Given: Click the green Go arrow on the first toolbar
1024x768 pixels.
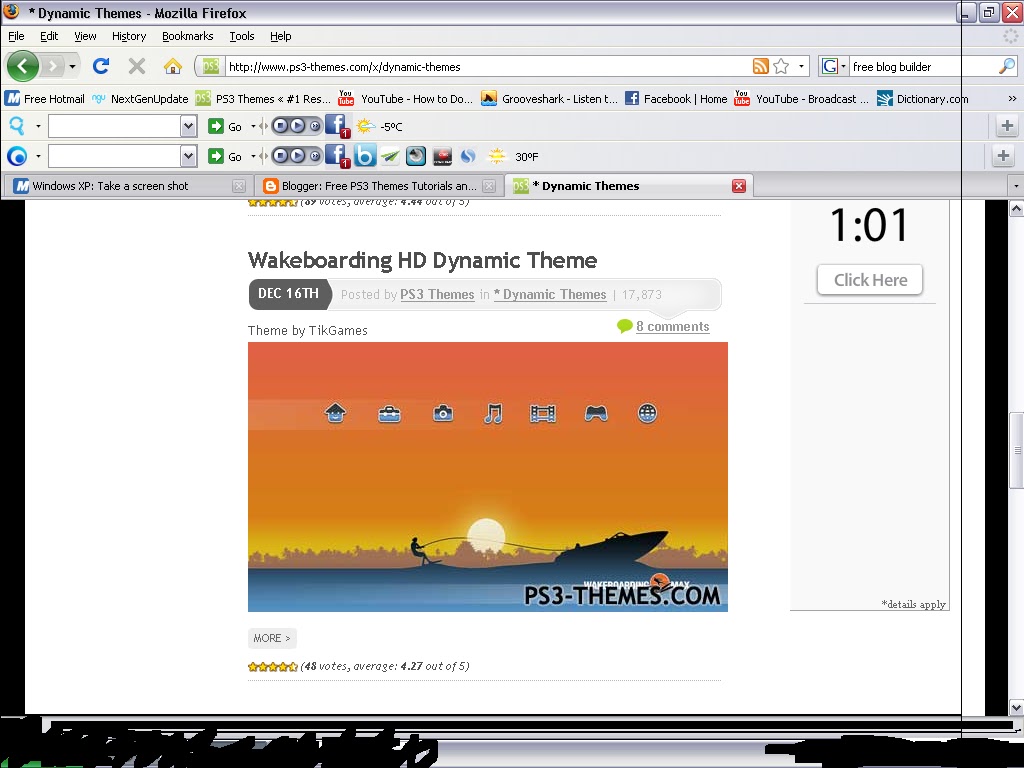Looking at the screenshot, I should point(216,126).
